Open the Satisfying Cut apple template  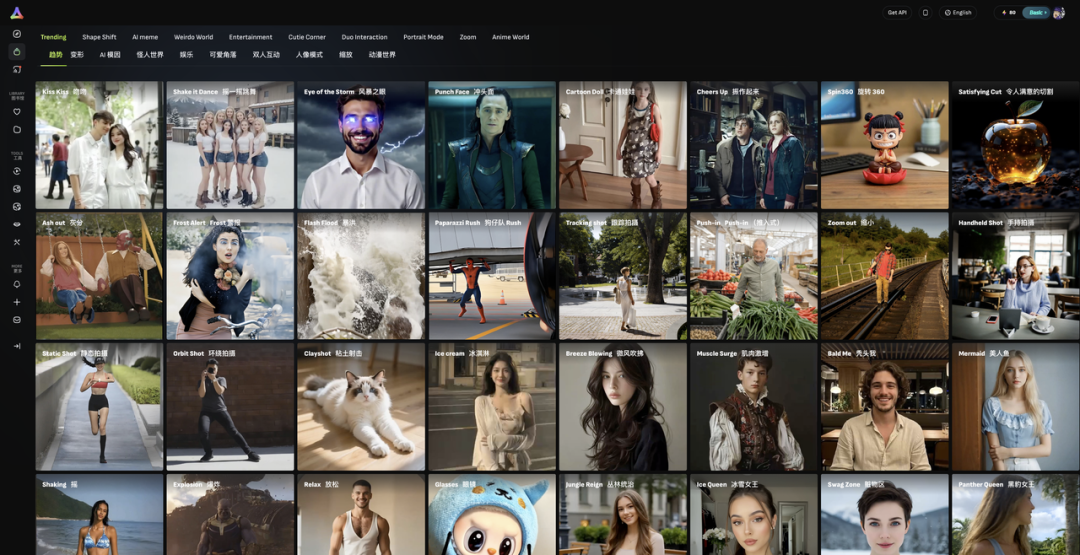tap(1015, 145)
